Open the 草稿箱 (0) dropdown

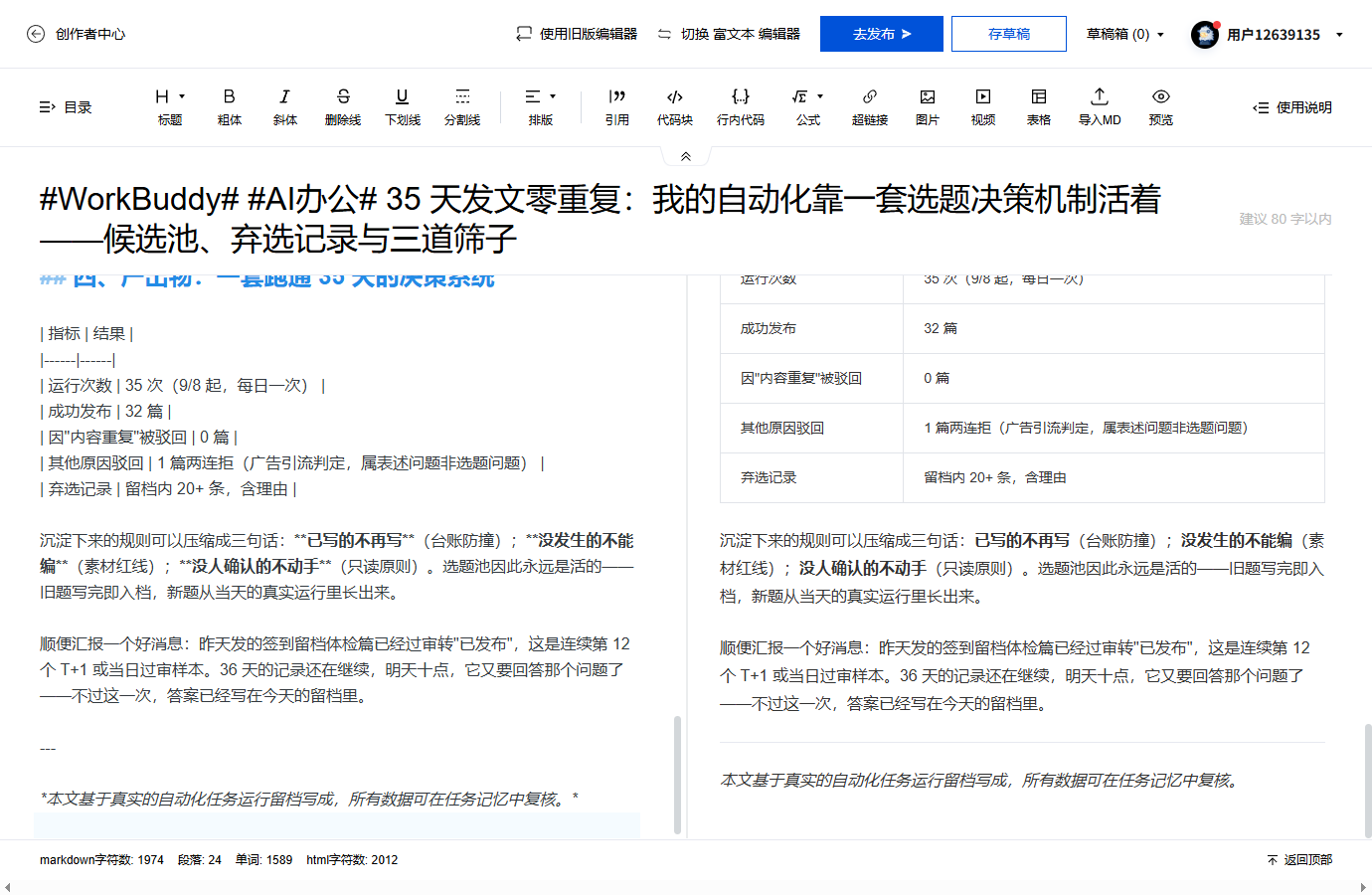click(1124, 34)
